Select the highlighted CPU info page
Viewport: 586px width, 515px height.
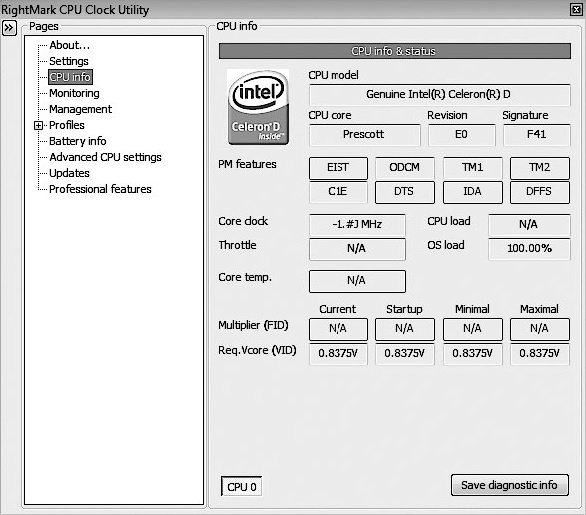(70, 77)
